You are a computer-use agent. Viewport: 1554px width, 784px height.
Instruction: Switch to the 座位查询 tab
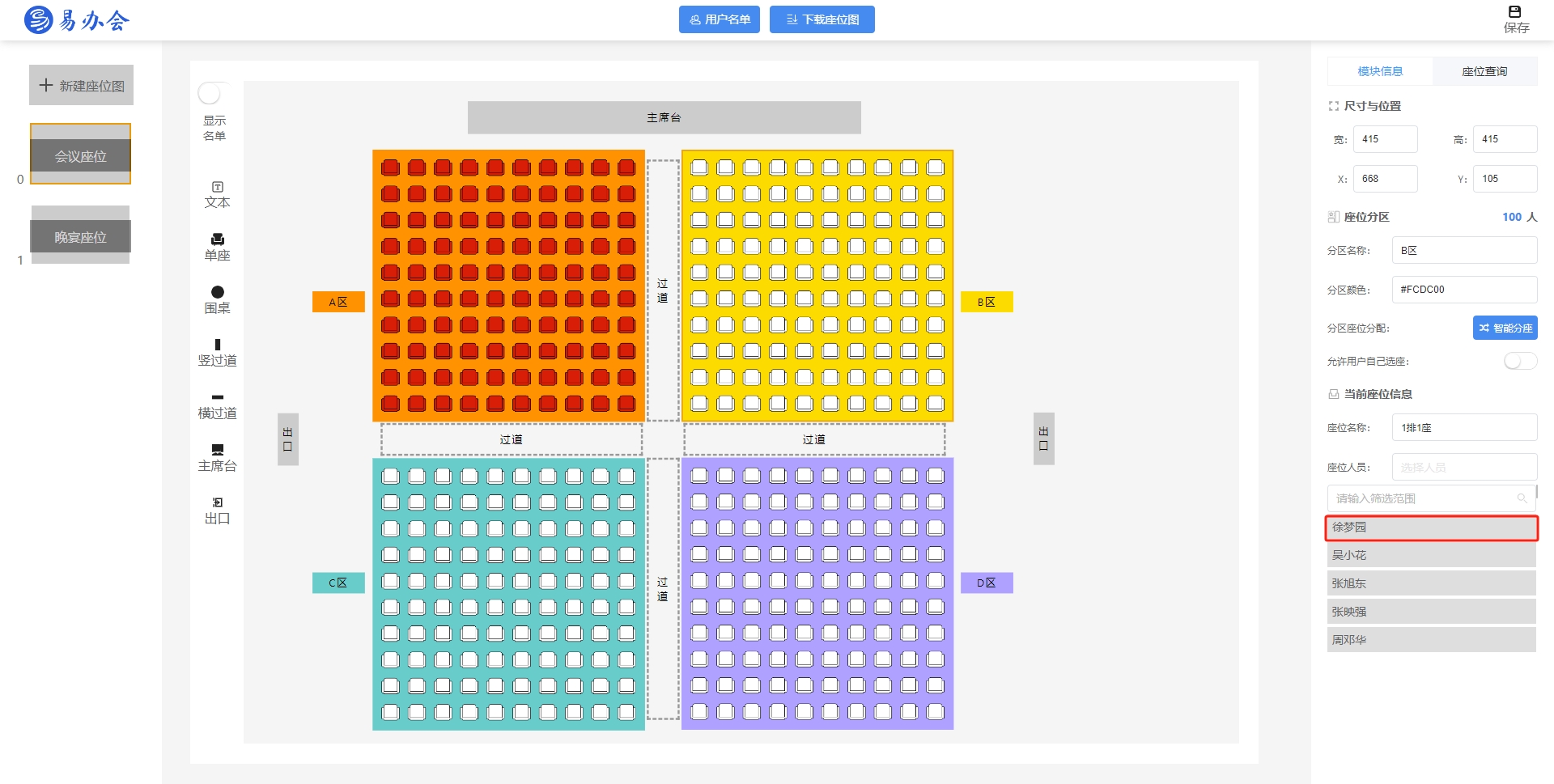point(1484,71)
